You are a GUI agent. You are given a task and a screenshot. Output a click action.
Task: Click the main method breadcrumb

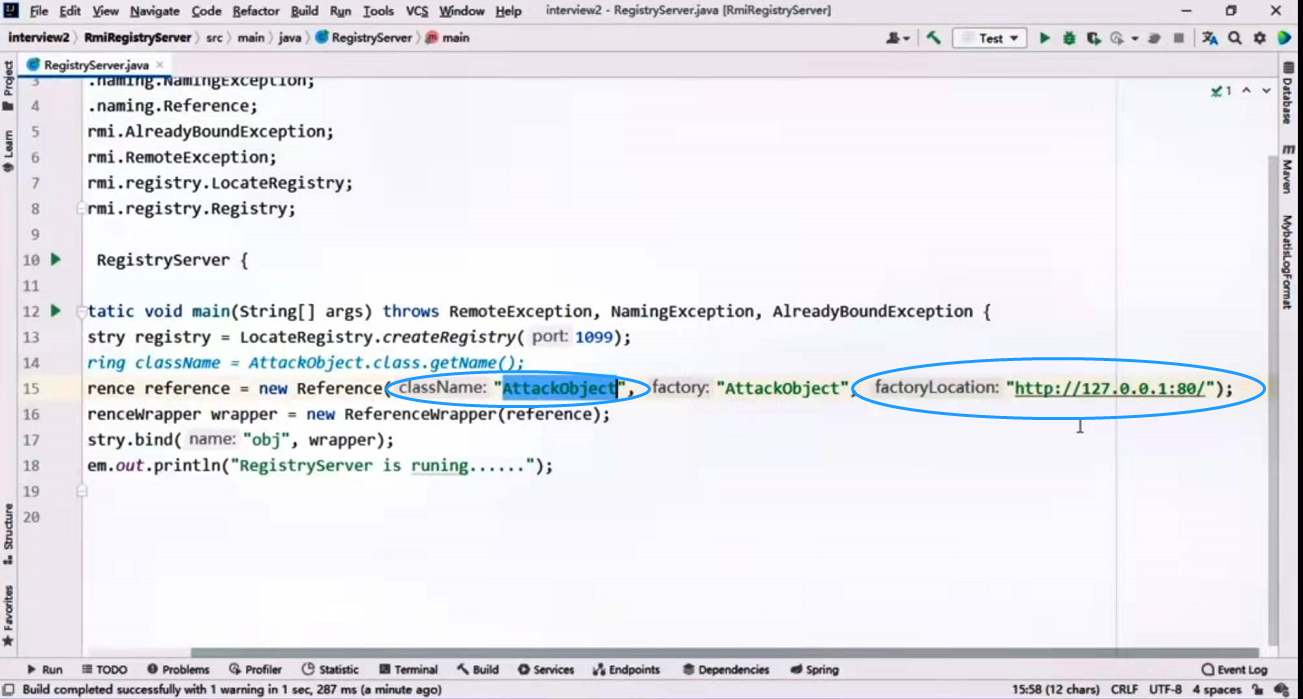pos(448,38)
